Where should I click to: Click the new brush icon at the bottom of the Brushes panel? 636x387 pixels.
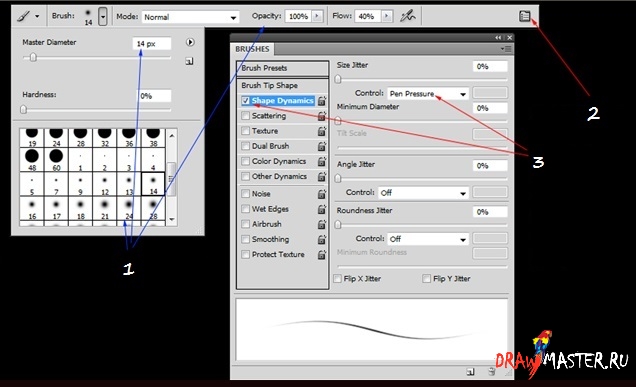470,372
